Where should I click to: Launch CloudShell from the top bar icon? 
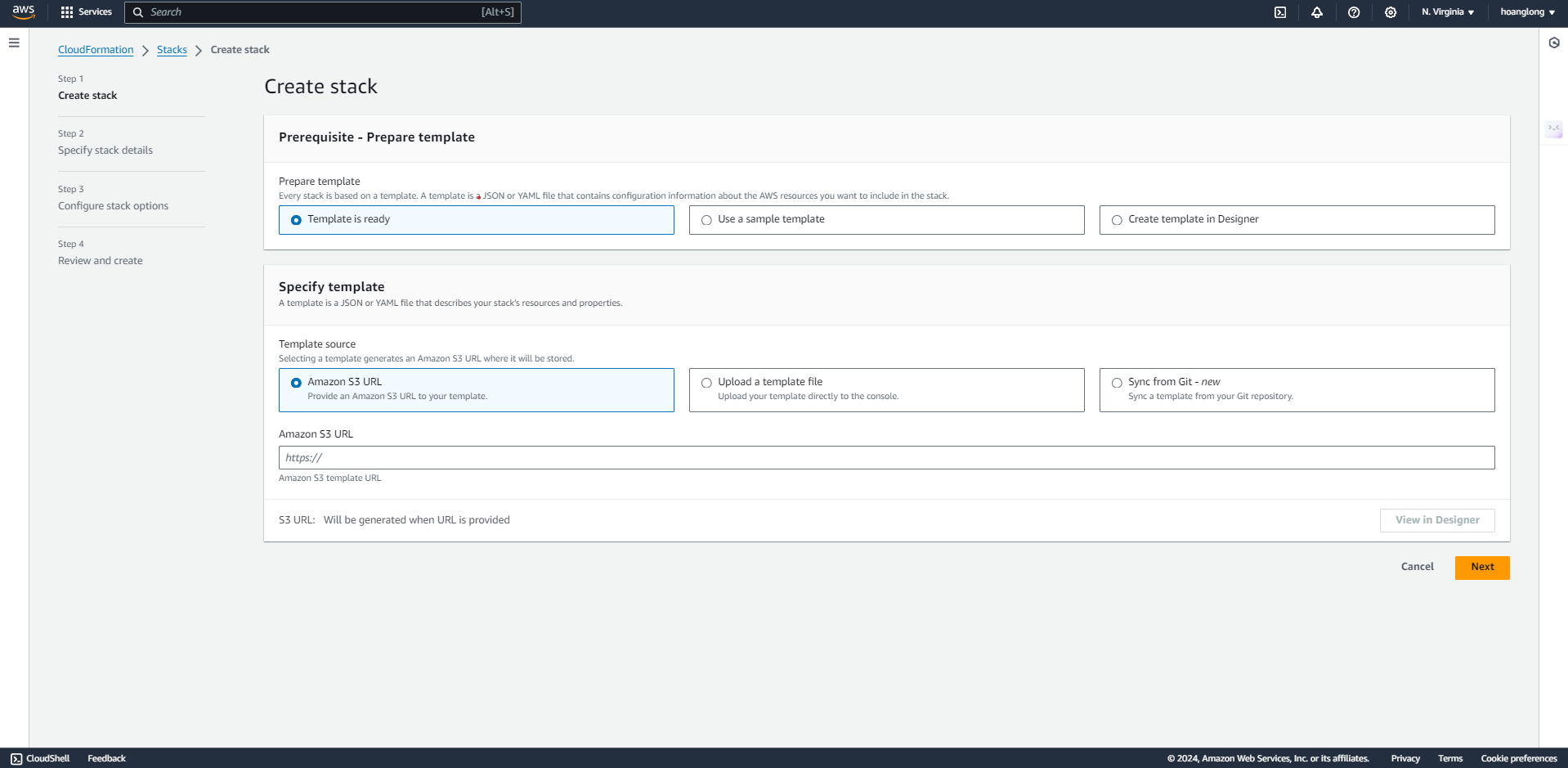coord(1280,12)
